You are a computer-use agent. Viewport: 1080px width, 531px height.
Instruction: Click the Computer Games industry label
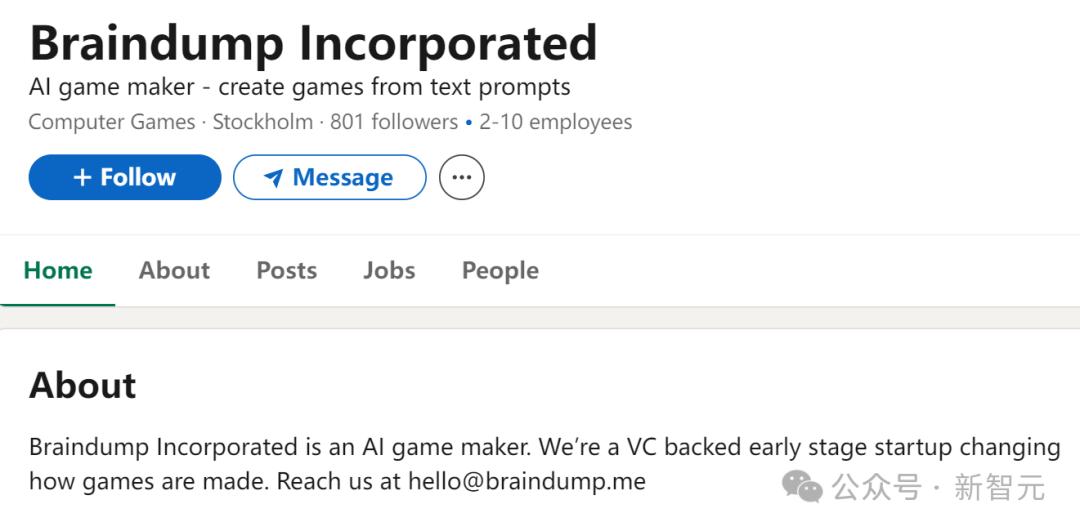111,122
